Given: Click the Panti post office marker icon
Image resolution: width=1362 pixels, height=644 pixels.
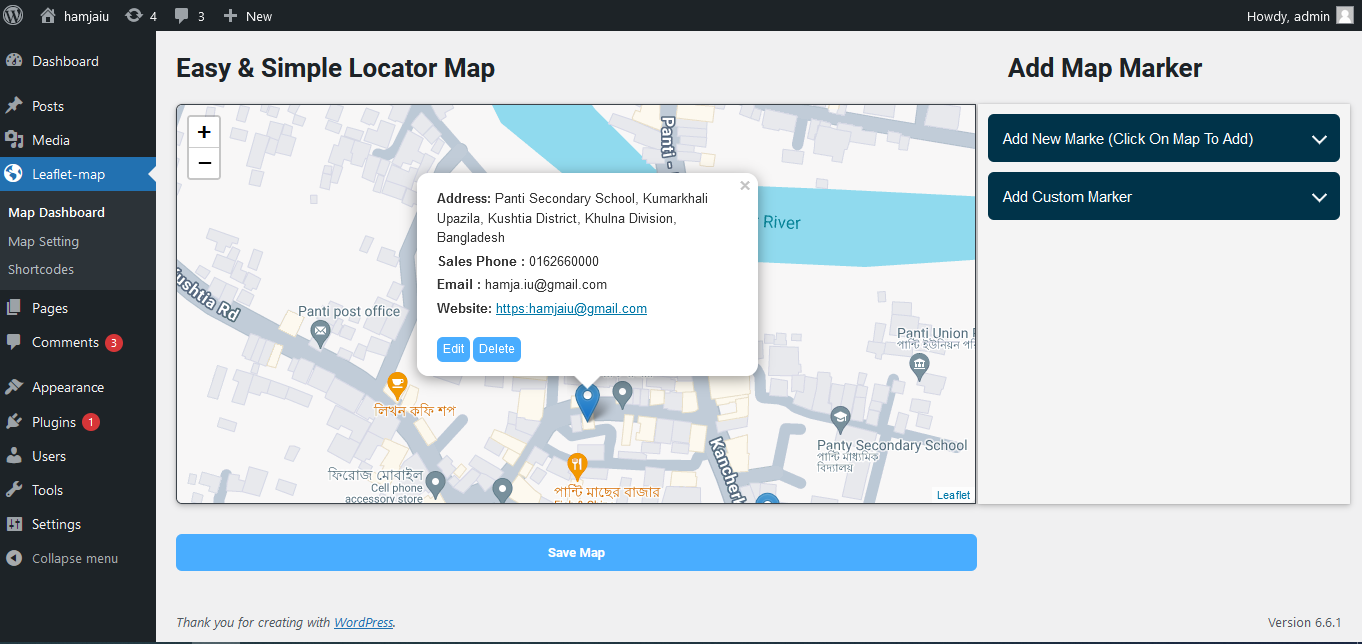Looking at the screenshot, I should [x=320, y=334].
